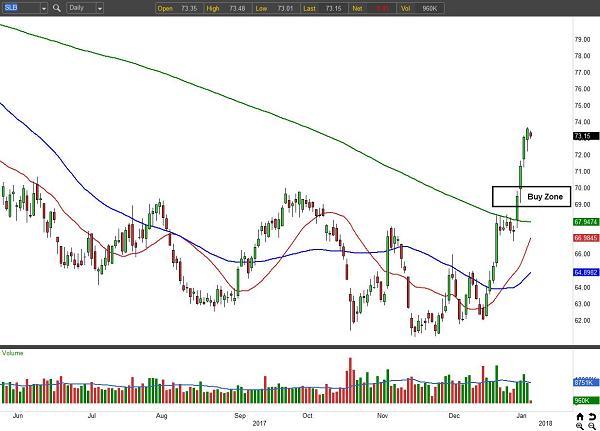
Task: Click the green 67.9474 moving average tag
Action: click(x=558, y=222)
